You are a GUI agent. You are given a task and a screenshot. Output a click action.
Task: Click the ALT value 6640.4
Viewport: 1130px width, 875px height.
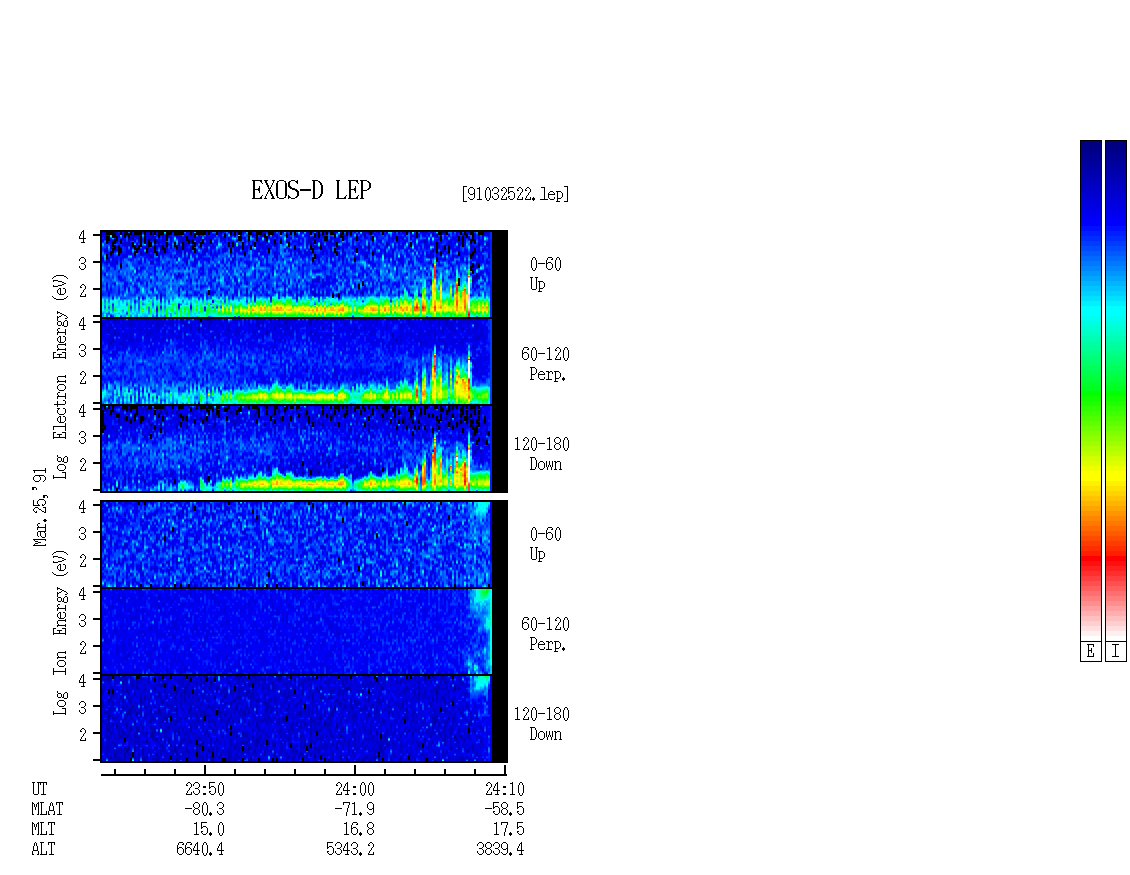click(x=200, y=850)
